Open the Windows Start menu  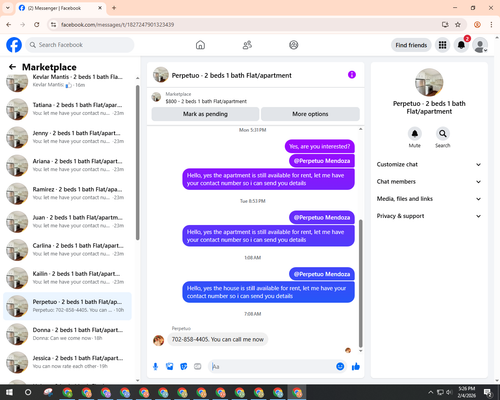coord(9,392)
